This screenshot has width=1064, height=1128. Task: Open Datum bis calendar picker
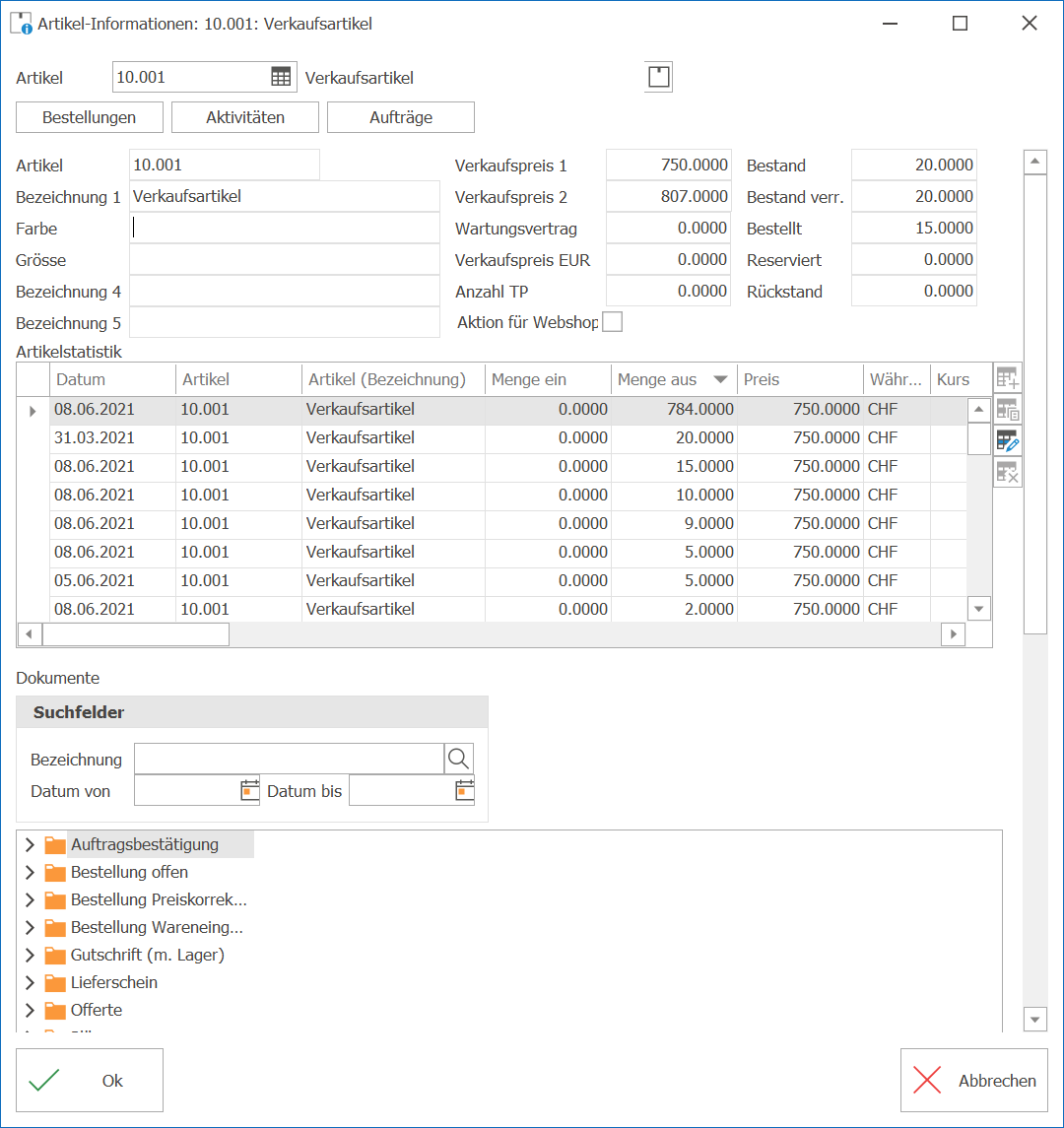(x=465, y=791)
